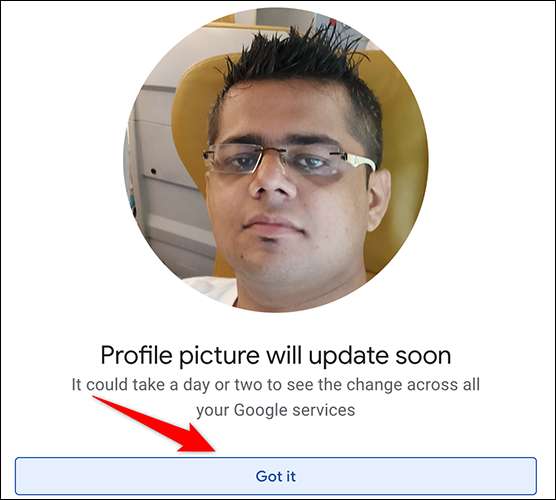Click the "your Google services" text line
Viewport: 556px width, 500px height.
coord(276,411)
